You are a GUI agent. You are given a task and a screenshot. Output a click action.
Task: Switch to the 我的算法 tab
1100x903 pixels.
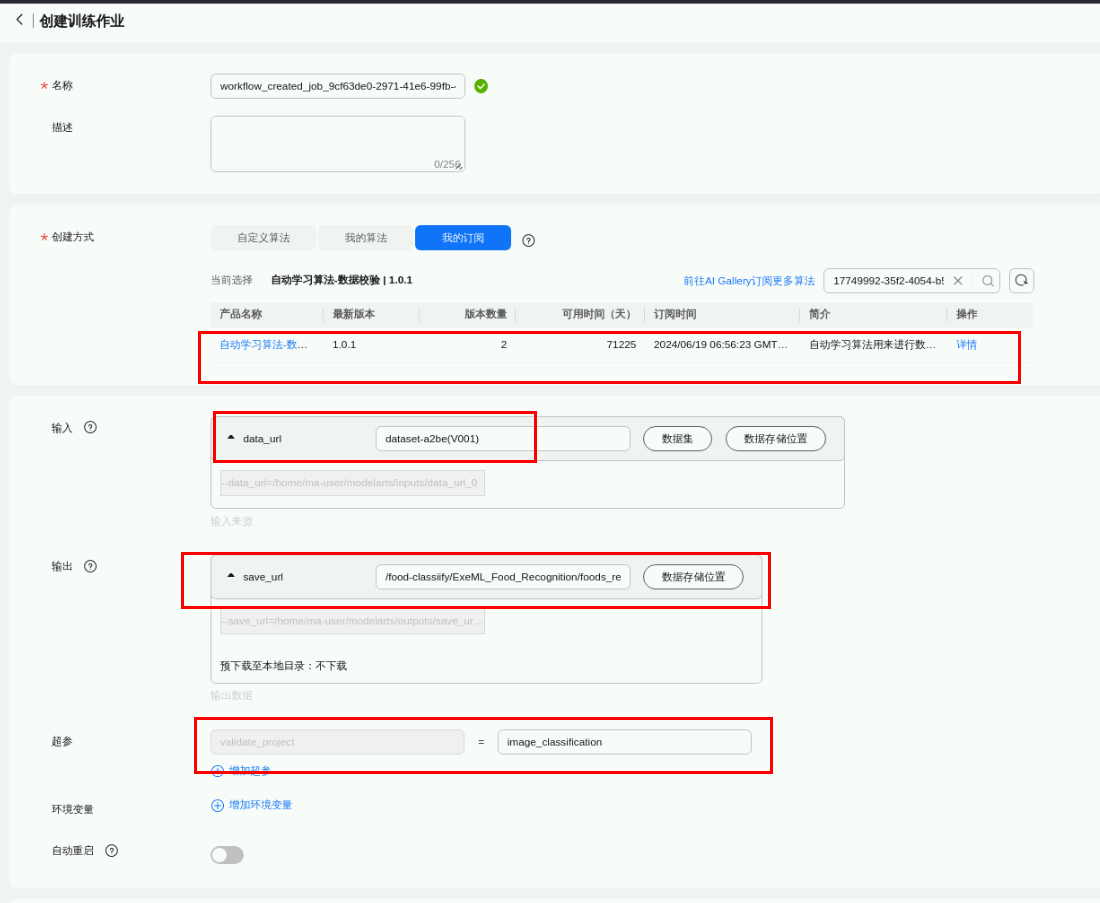point(365,238)
